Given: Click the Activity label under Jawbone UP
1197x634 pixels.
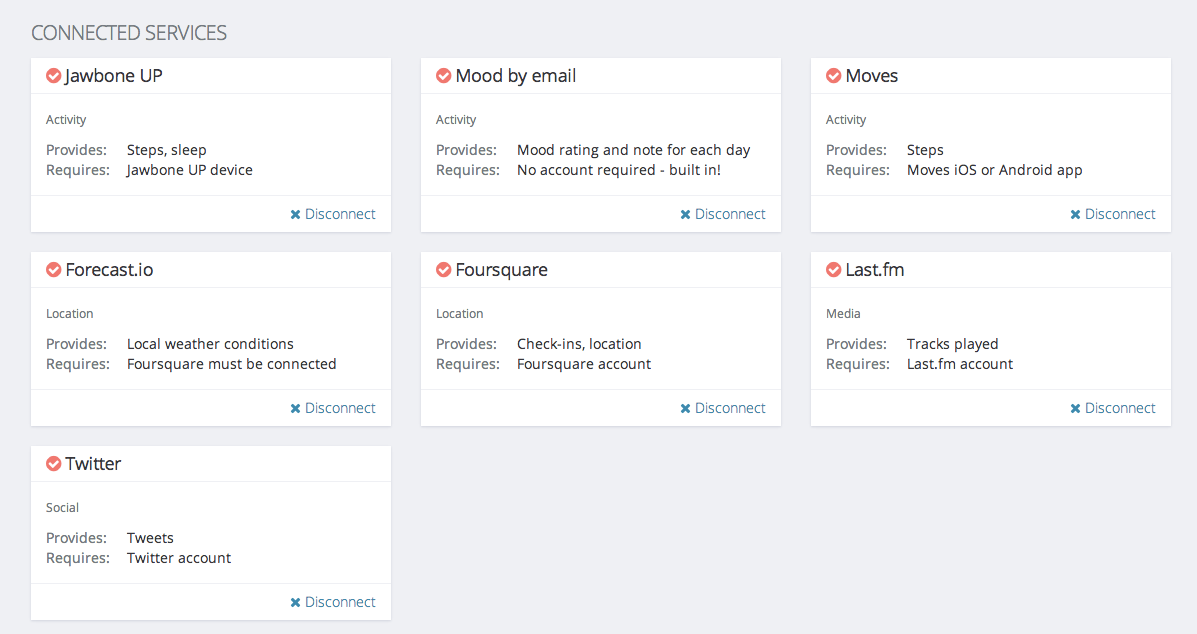Looking at the screenshot, I should click(x=66, y=120).
